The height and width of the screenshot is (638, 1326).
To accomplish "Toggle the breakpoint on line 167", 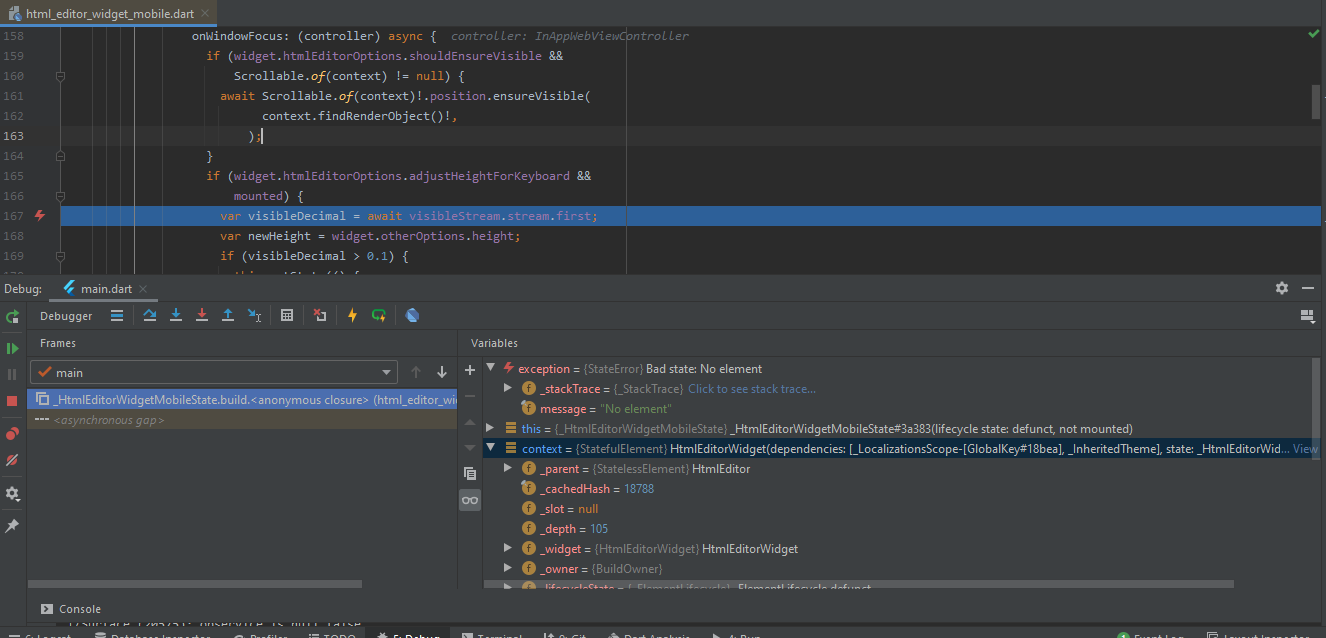I will 39,215.
